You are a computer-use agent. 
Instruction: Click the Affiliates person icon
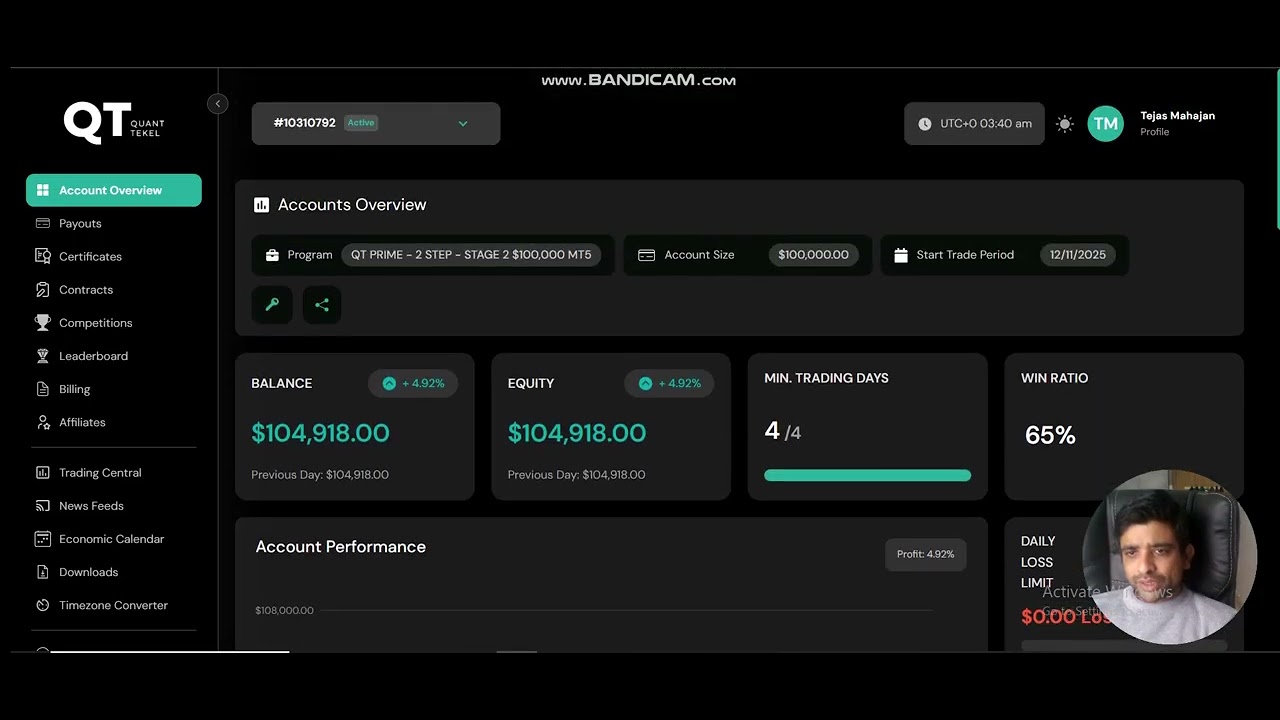(43, 422)
